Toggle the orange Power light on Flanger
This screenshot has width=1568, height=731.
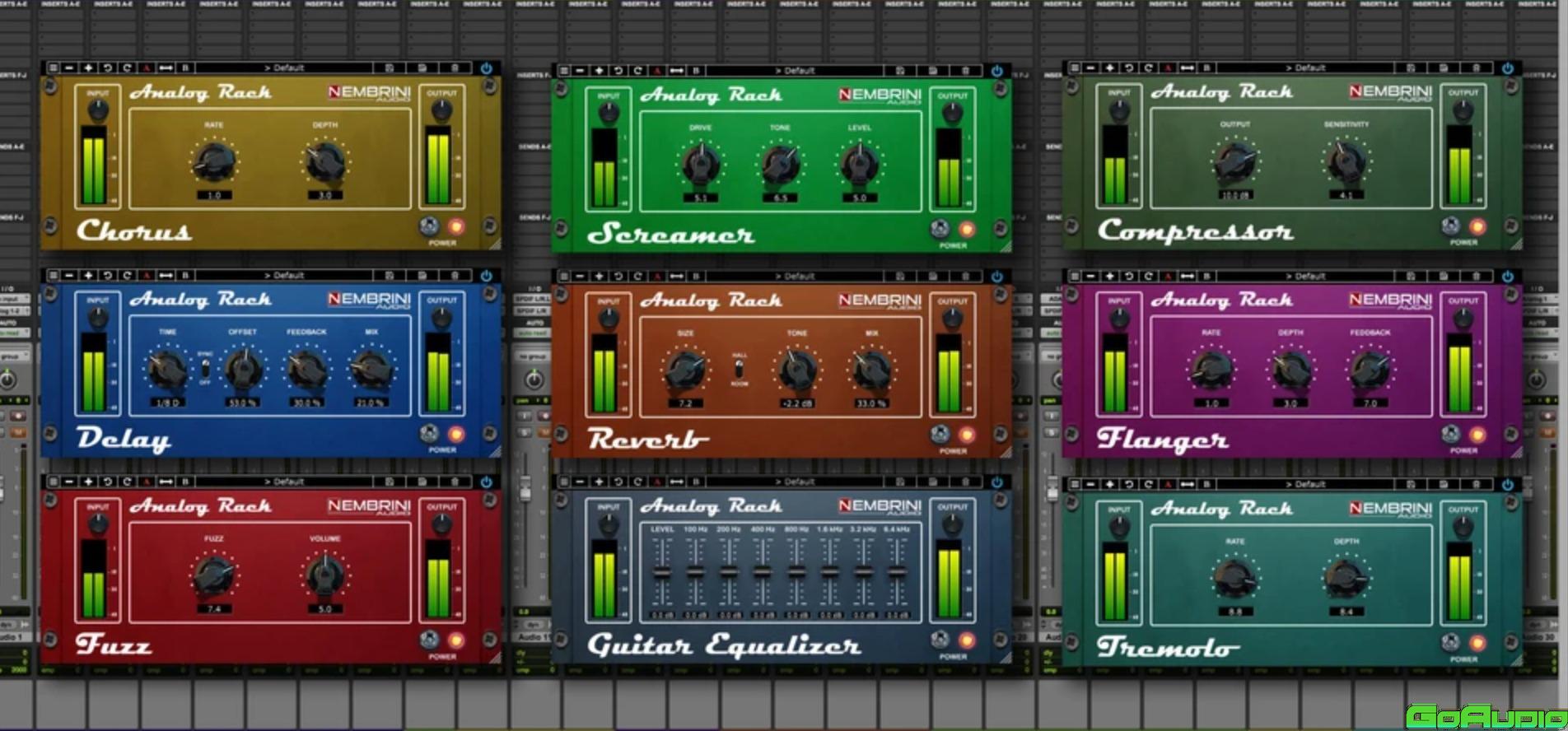pyautogui.click(x=1477, y=434)
